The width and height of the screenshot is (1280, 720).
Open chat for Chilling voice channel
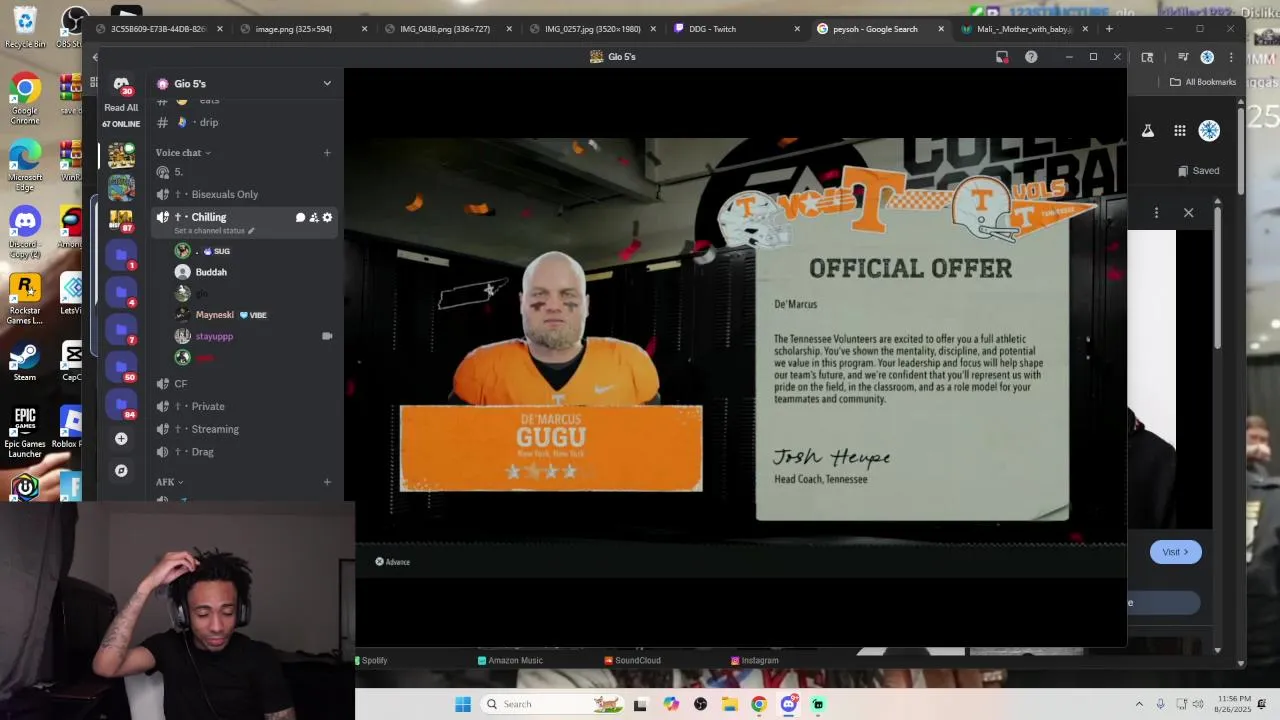point(300,217)
